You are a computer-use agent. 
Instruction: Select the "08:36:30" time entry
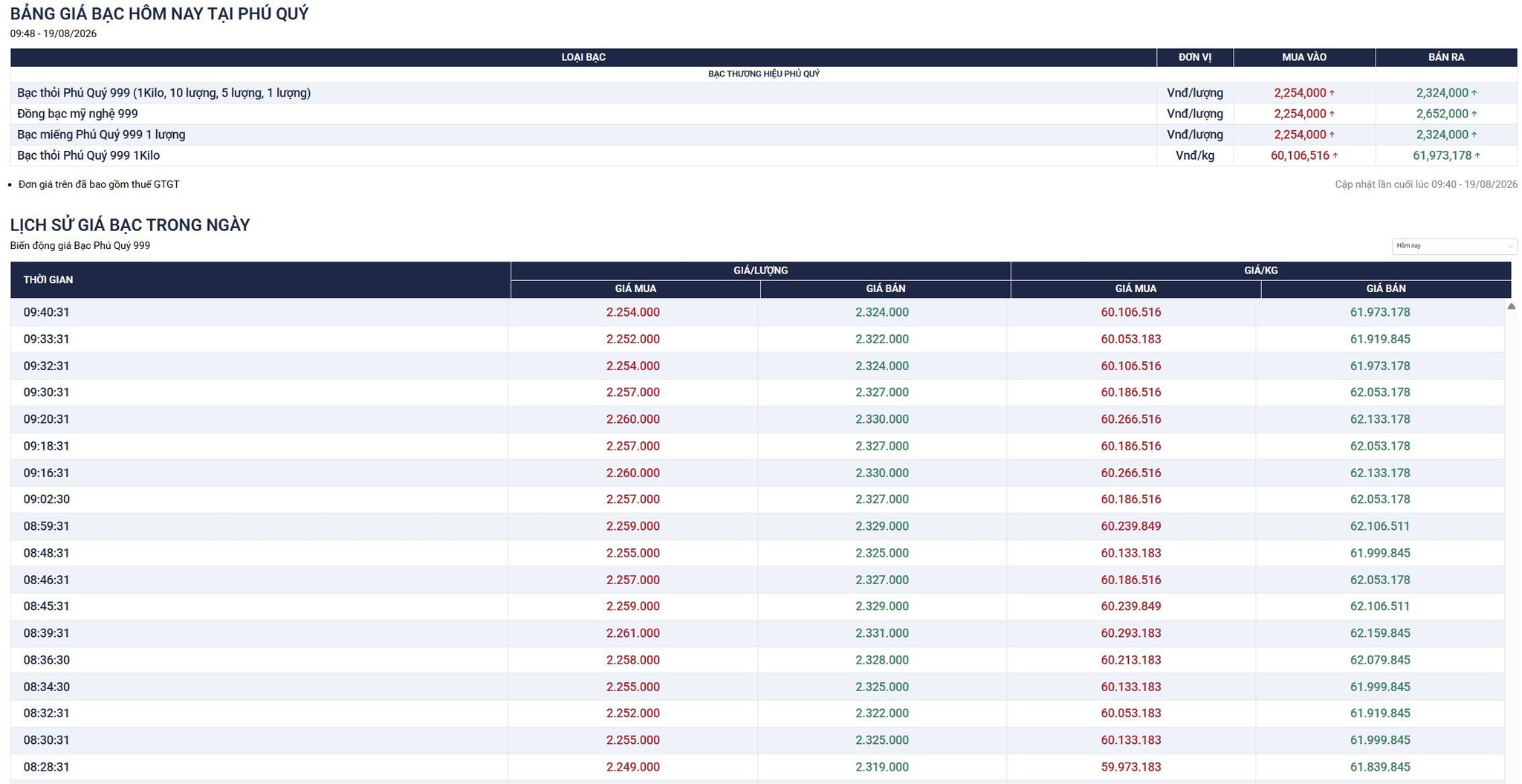coord(46,660)
